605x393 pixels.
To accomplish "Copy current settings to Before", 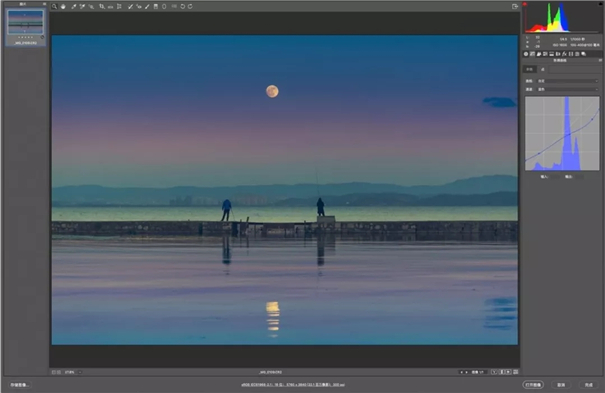I will [508, 372].
